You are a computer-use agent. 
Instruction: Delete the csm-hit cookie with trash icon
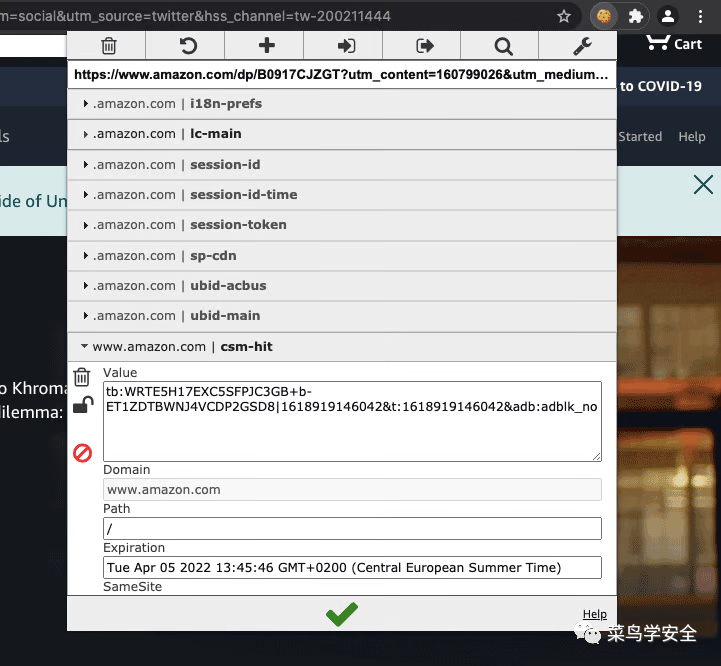point(82,377)
